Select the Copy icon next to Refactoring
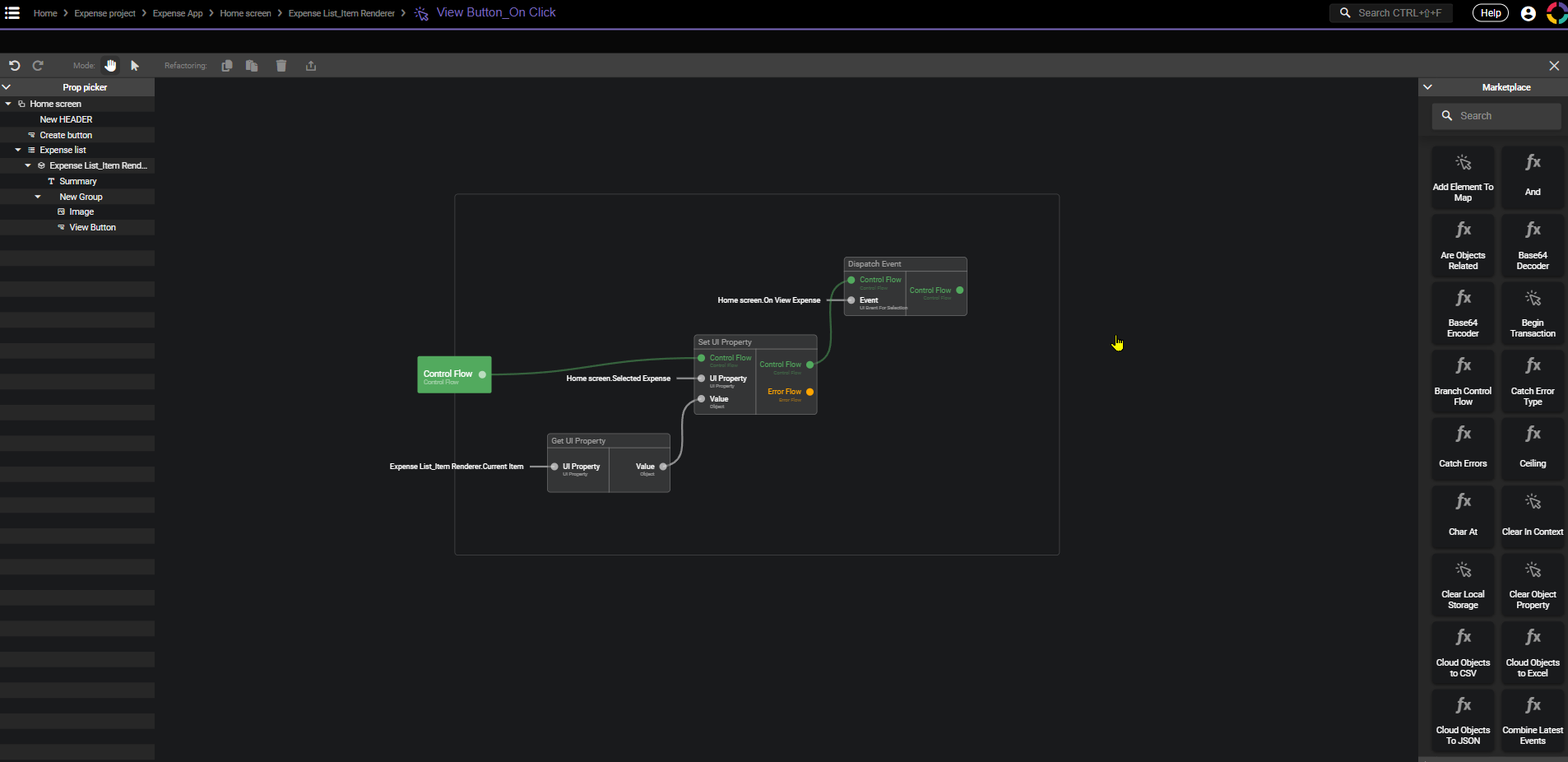1568x762 pixels. tap(227, 66)
